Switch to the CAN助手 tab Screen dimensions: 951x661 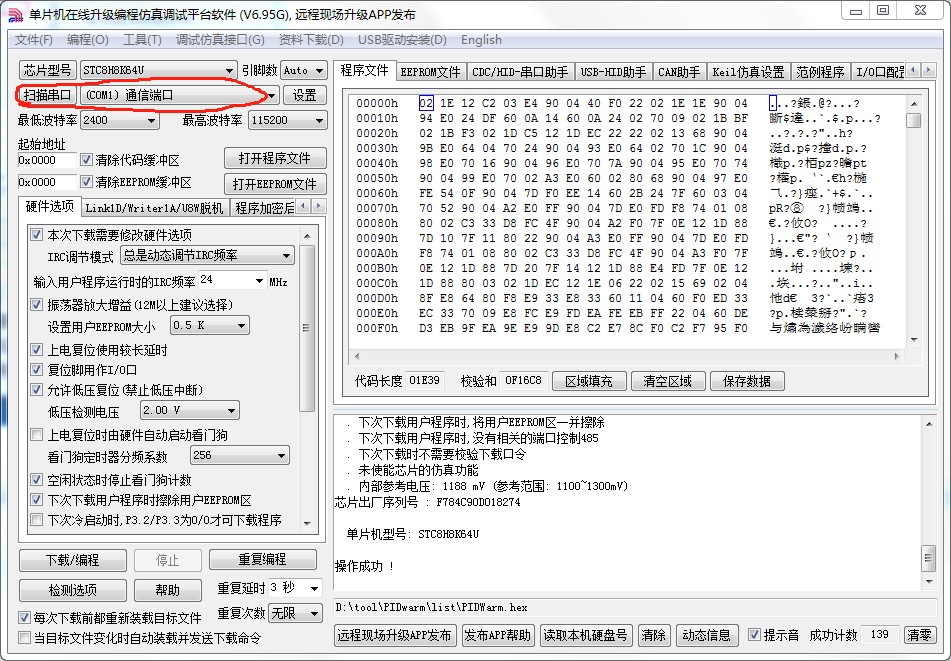[x=679, y=72]
